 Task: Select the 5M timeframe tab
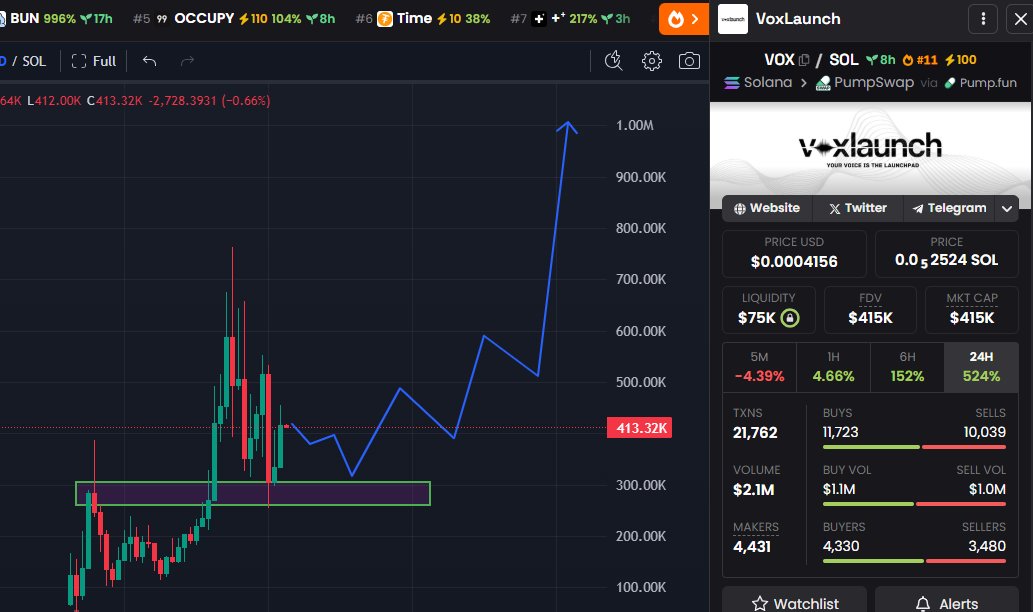(759, 367)
